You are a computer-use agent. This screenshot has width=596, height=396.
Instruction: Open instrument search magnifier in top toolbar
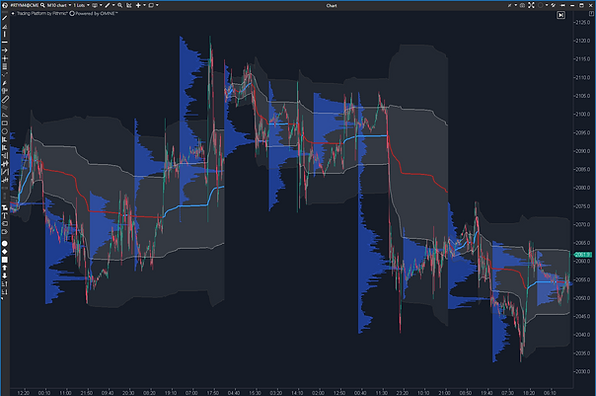point(43,5)
